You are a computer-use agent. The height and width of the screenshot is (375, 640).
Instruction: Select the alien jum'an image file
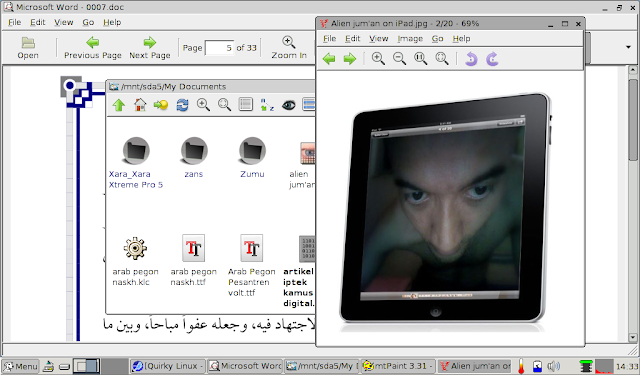302,165
